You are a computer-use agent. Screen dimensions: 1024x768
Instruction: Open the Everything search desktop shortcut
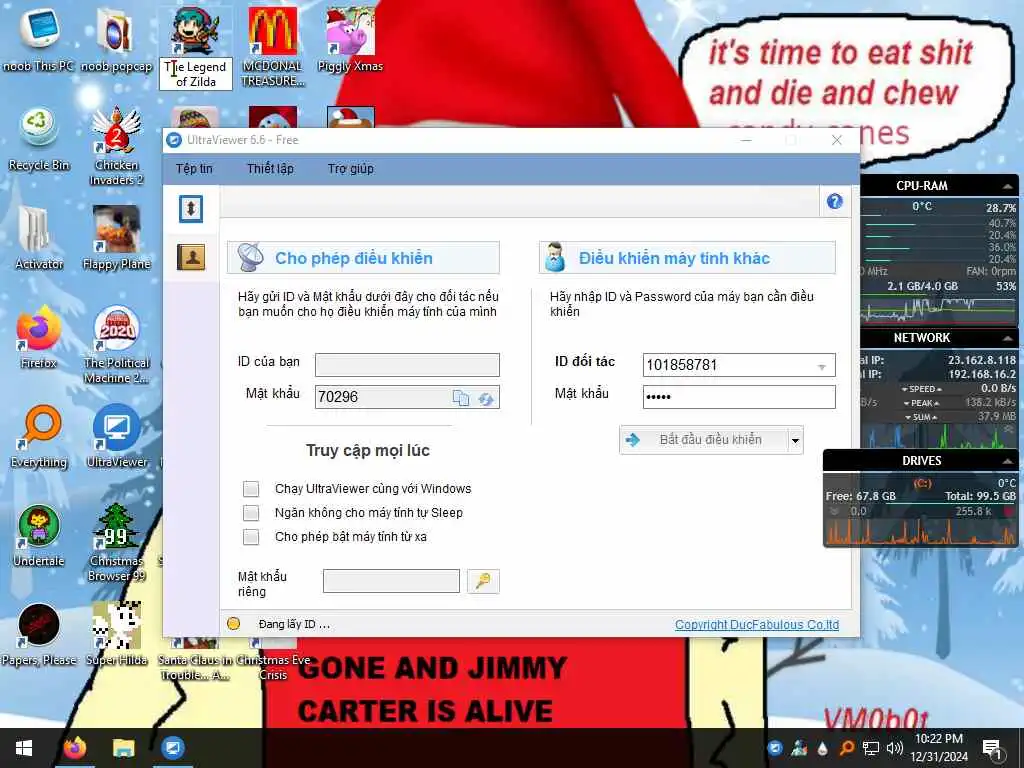coord(39,436)
